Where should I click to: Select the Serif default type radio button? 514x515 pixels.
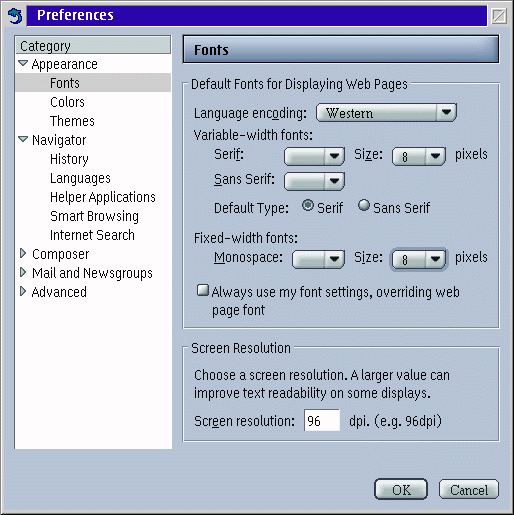point(308,205)
